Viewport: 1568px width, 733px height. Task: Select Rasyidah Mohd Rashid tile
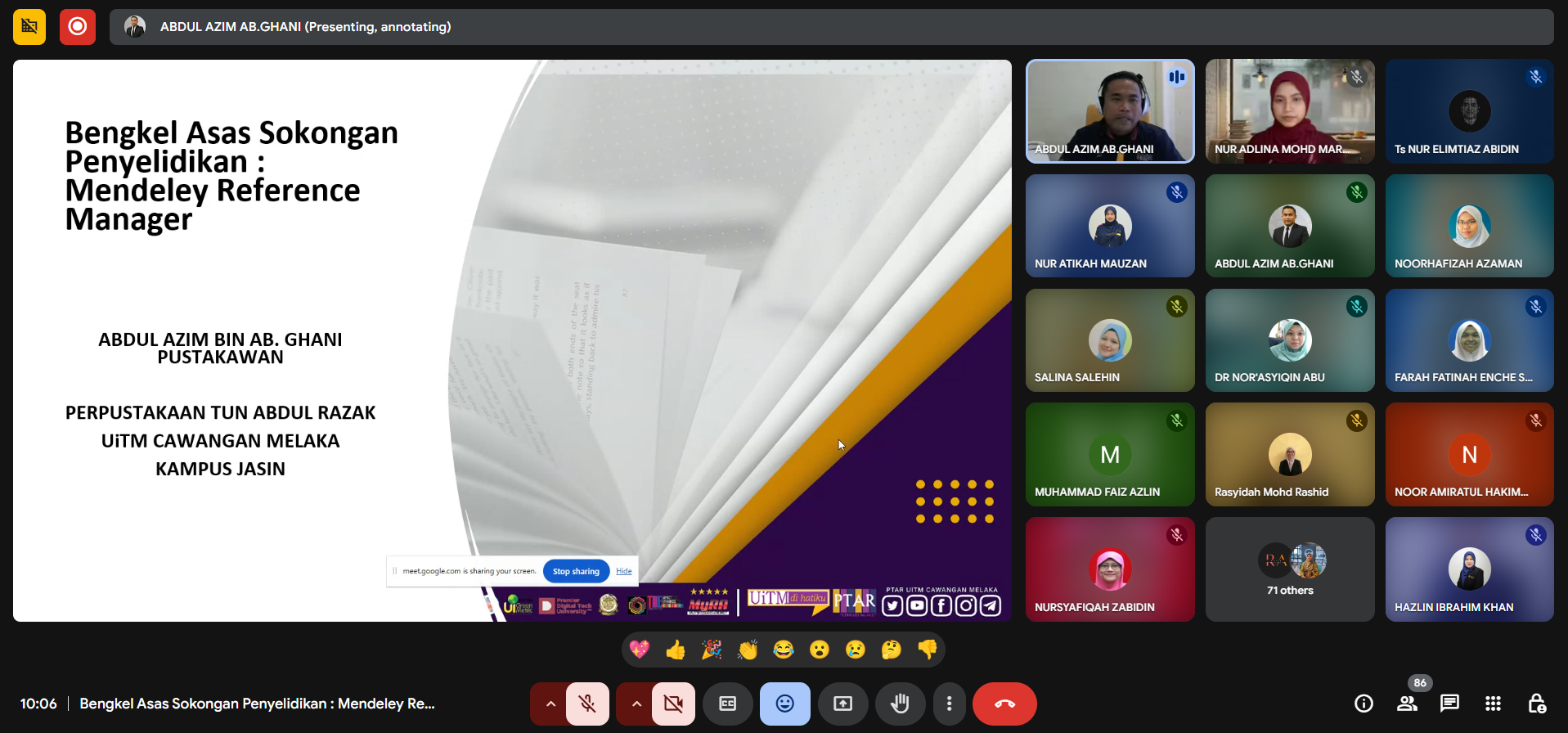[x=1290, y=455]
